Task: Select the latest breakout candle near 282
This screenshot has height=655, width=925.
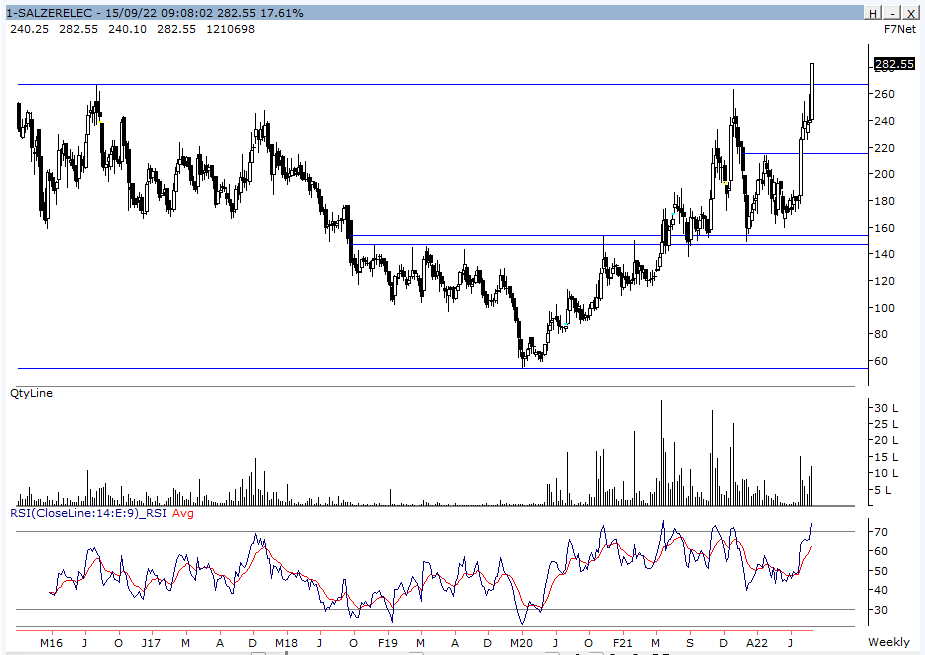Action: pyautogui.click(x=812, y=91)
